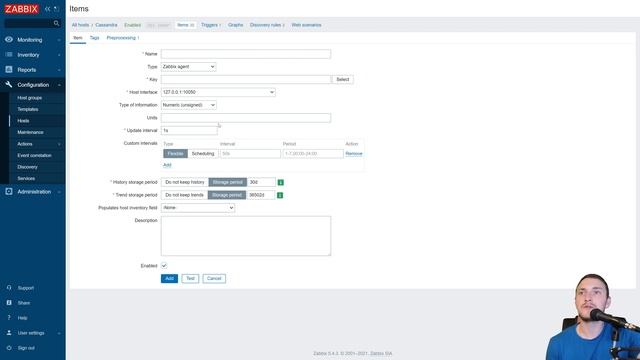The height and width of the screenshot is (360, 640).
Task: Click the Inventory list icon
Action: coord(9,55)
